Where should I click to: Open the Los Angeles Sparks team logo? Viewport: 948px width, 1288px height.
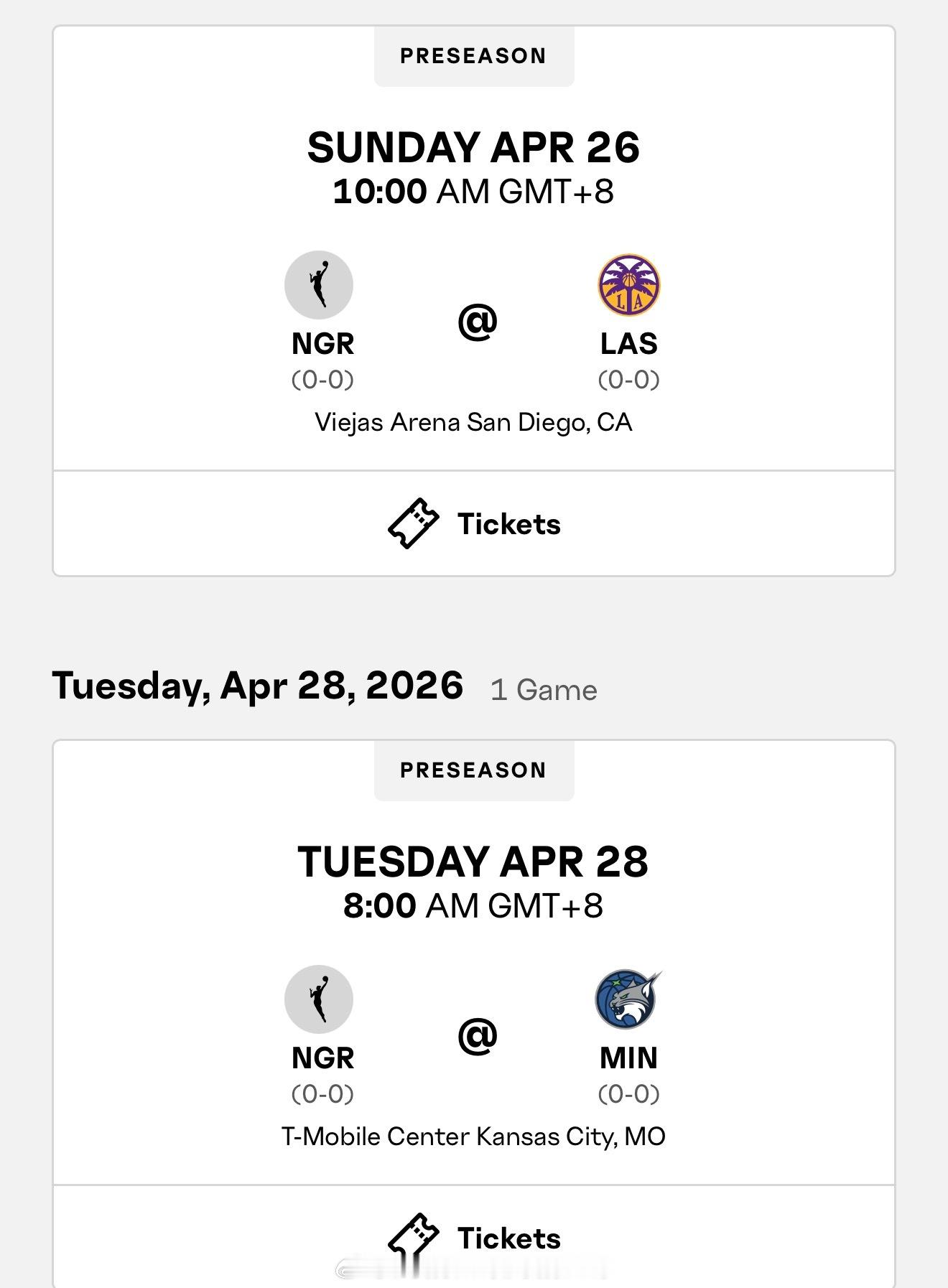629,284
